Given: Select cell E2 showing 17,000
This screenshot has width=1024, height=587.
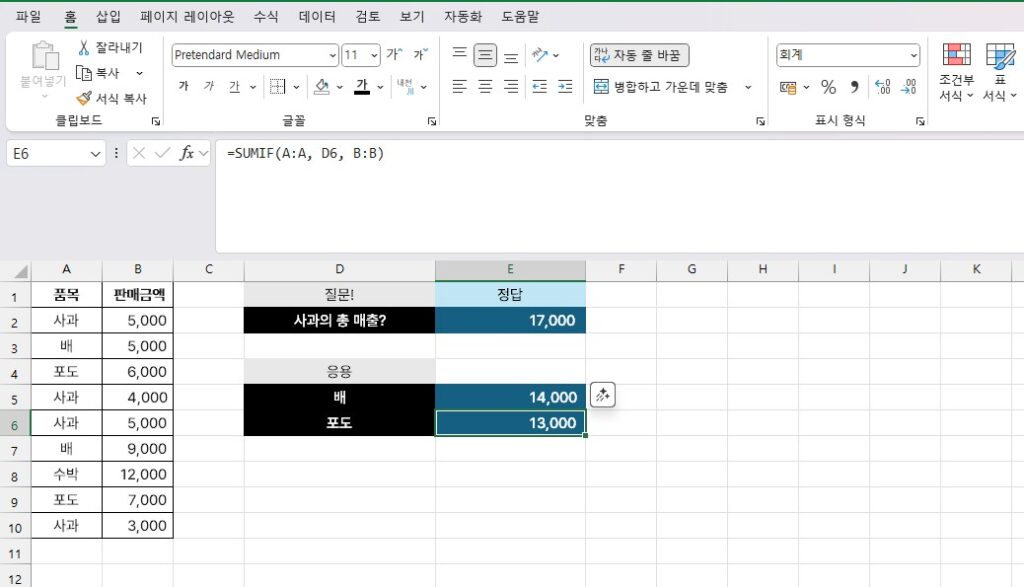Looking at the screenshot, I should point(510,321).
